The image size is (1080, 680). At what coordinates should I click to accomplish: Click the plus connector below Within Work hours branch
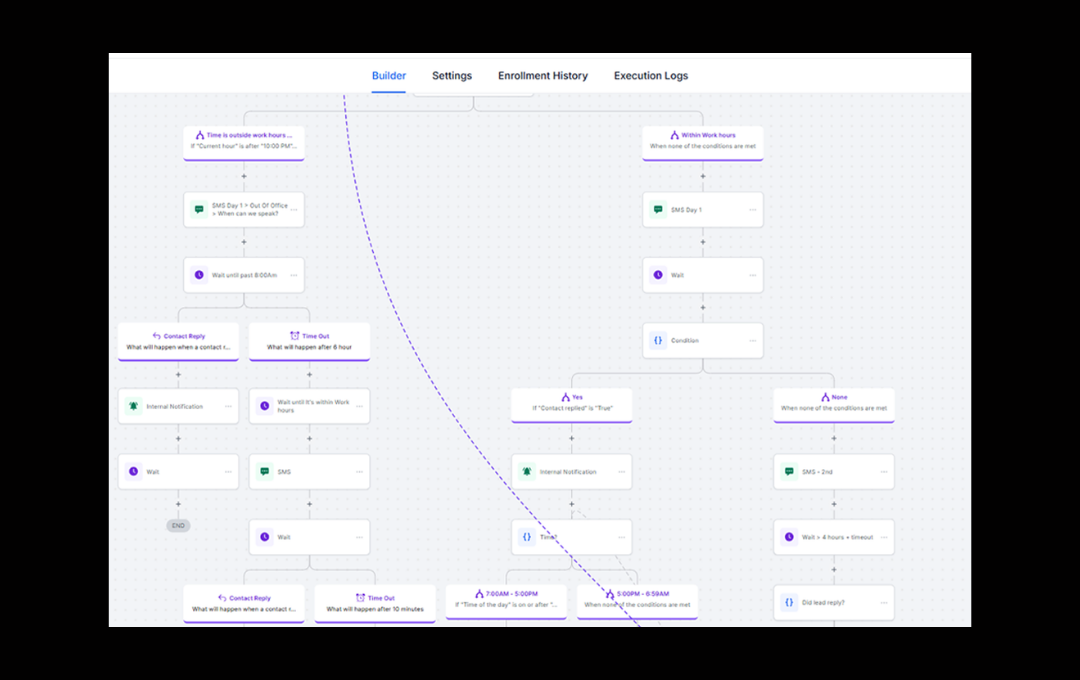pyautogui.click(x=703, y=177)
